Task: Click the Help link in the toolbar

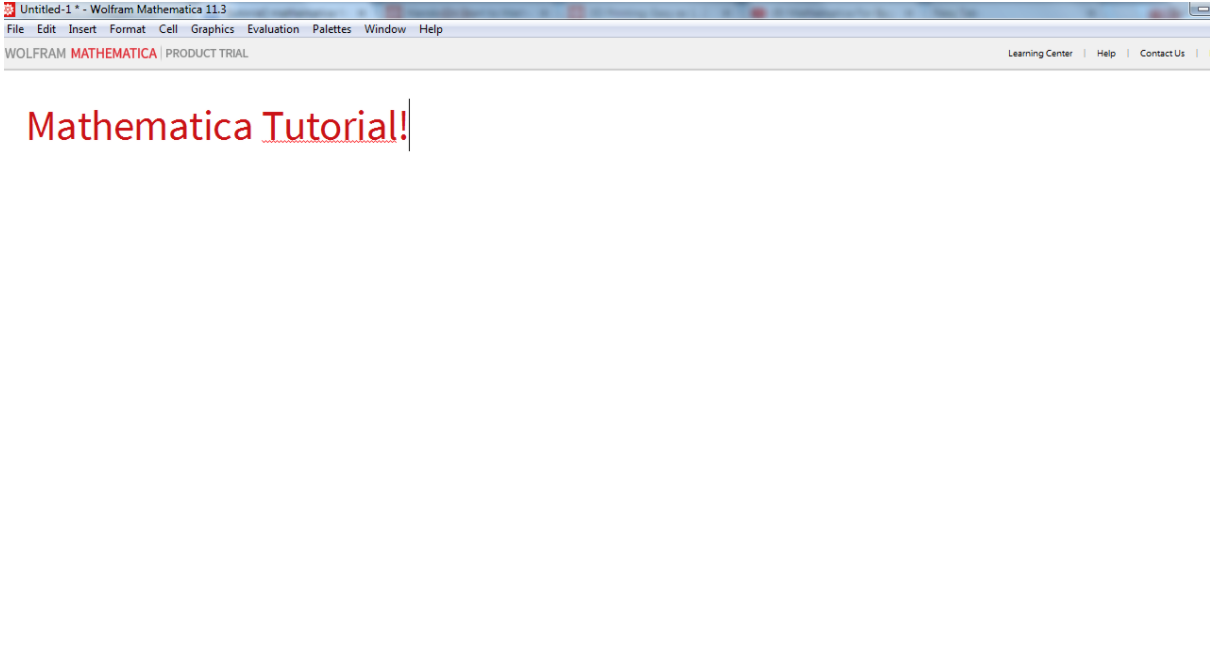Action: (x=1106, y=54)
